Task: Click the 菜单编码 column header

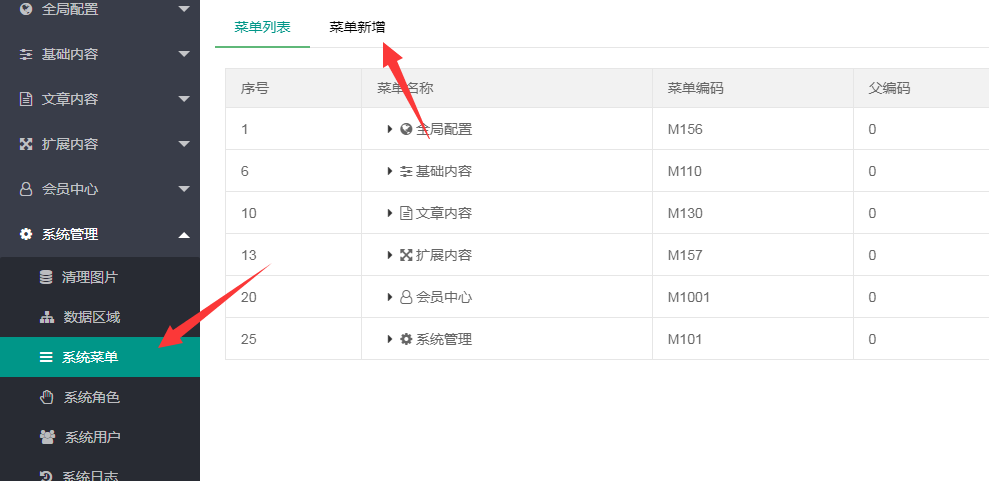Action: [x=695, y=88]
